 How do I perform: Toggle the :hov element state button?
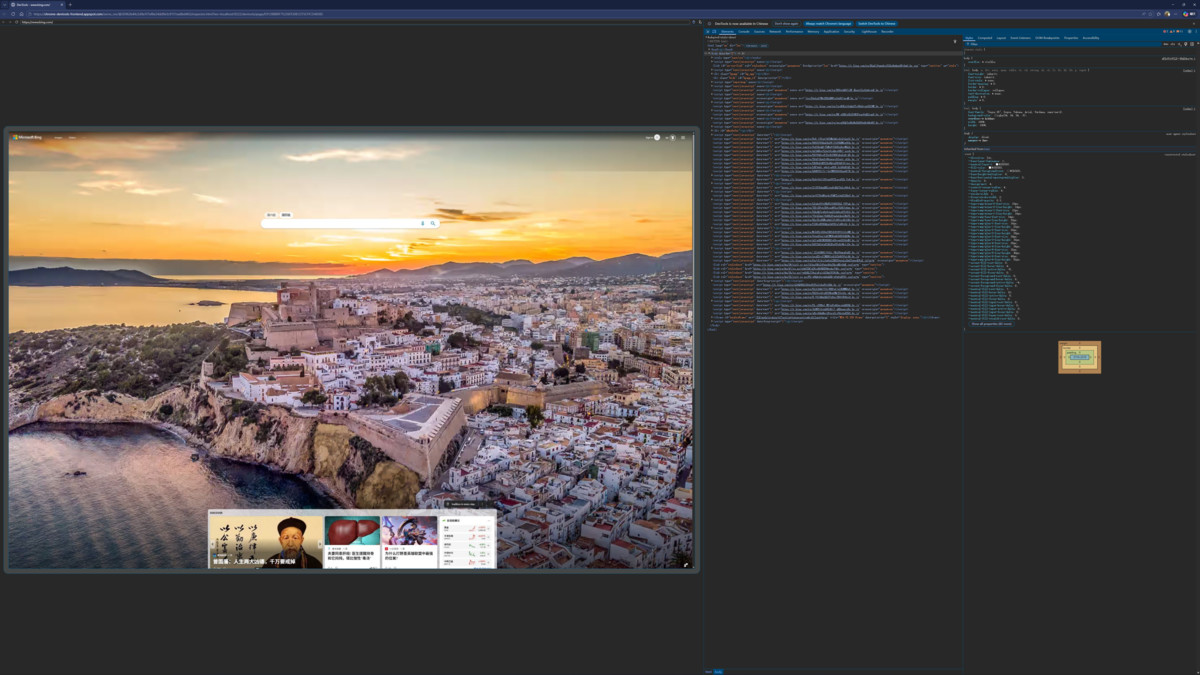click(x=1166, y=44)
